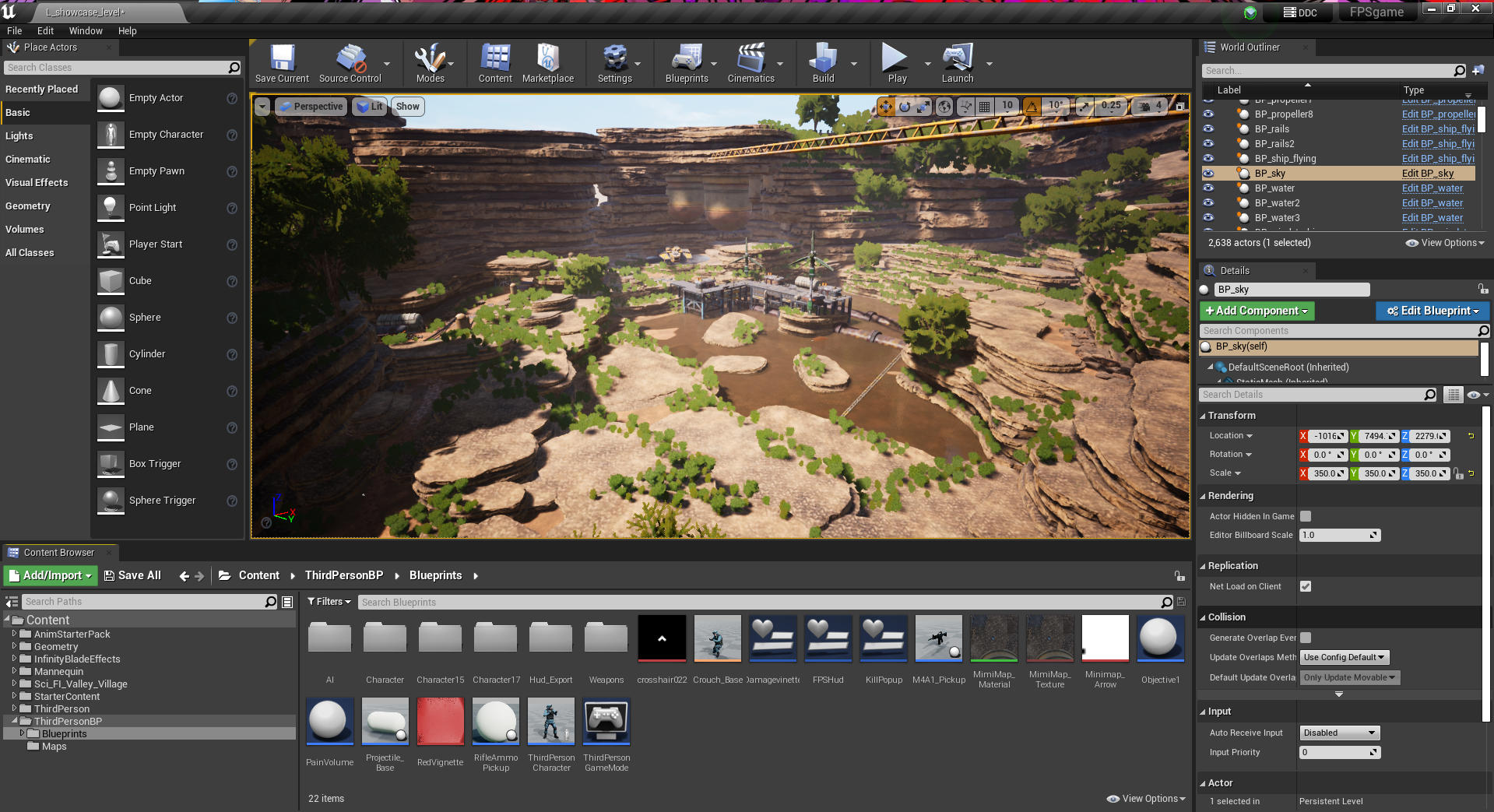Open the Window menu

coord(86,31)
